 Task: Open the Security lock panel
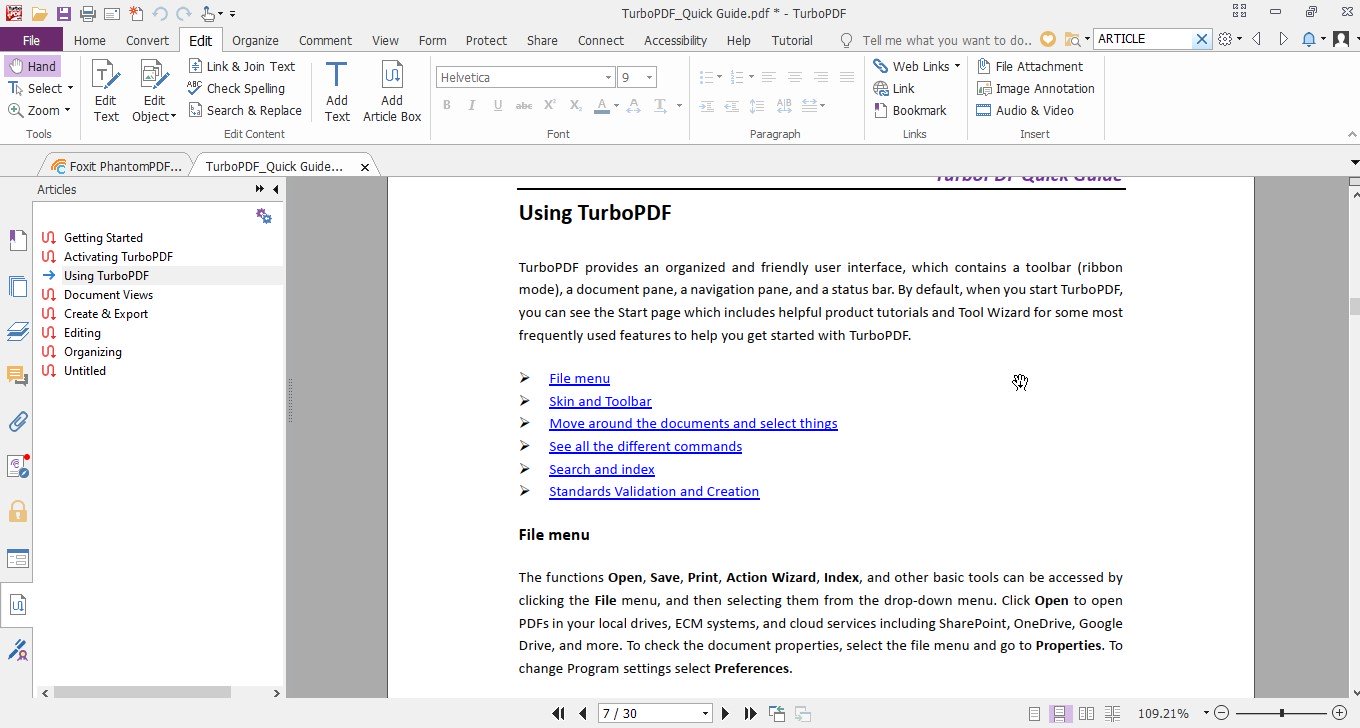click(x=17, y=512)
